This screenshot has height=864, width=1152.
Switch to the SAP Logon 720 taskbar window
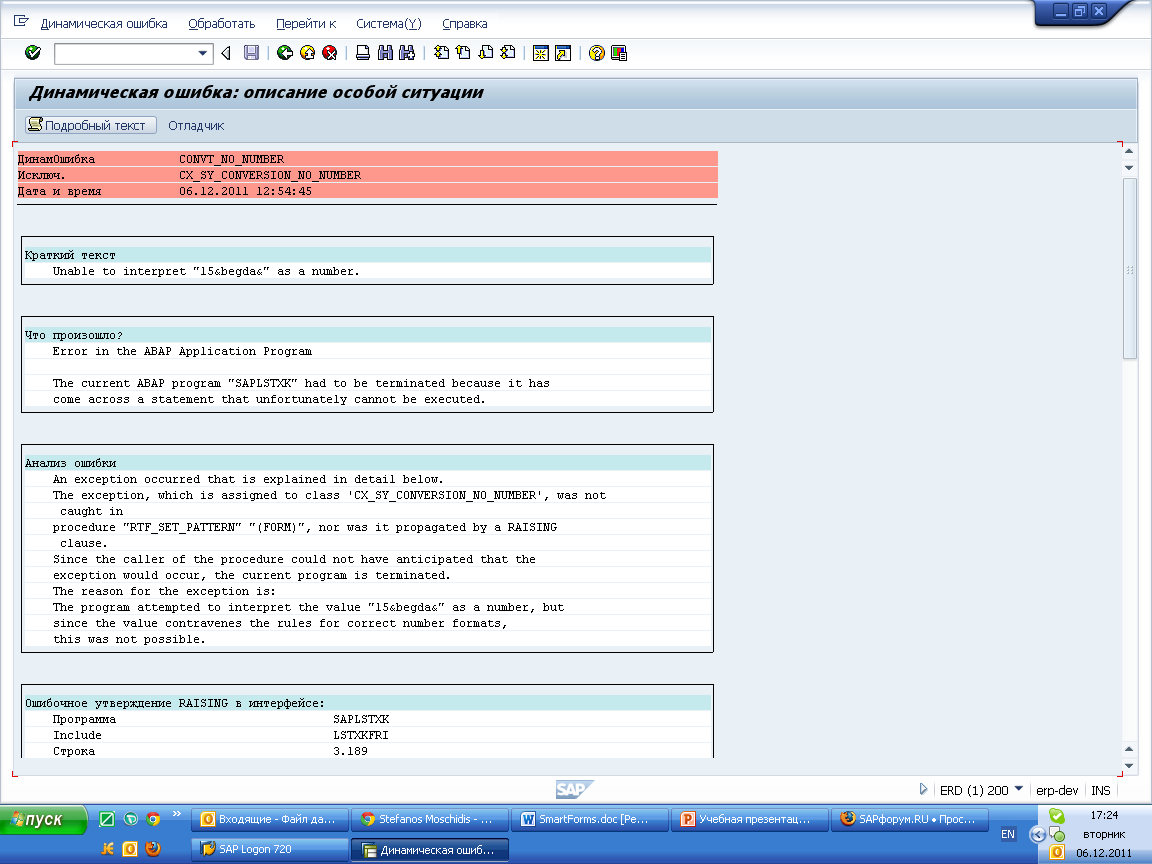pos(269,849)
